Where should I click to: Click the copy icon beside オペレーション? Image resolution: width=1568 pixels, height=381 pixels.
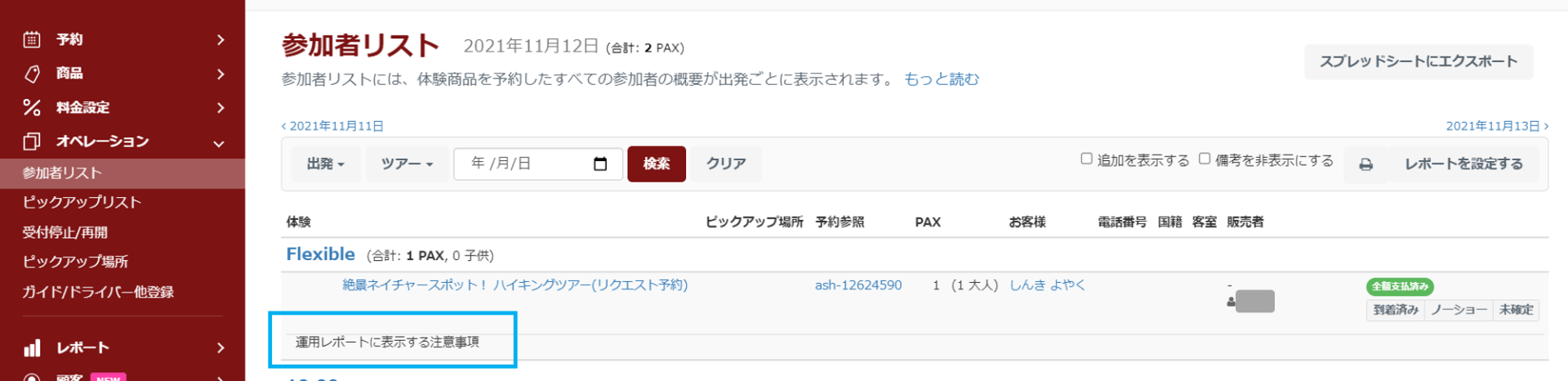tap(32, 141)
